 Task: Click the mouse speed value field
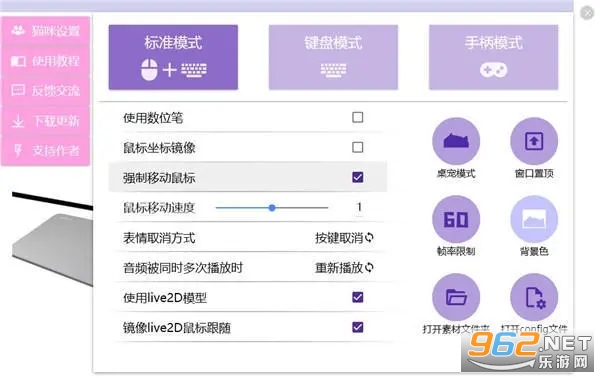click(x=359, y=207)
